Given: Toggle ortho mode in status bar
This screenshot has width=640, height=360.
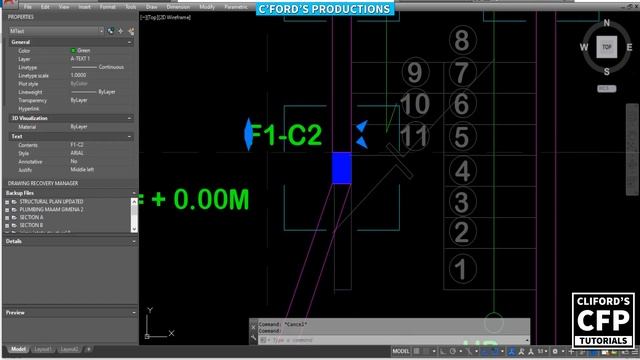Looking at the screenshot, I should coord(443,351).
